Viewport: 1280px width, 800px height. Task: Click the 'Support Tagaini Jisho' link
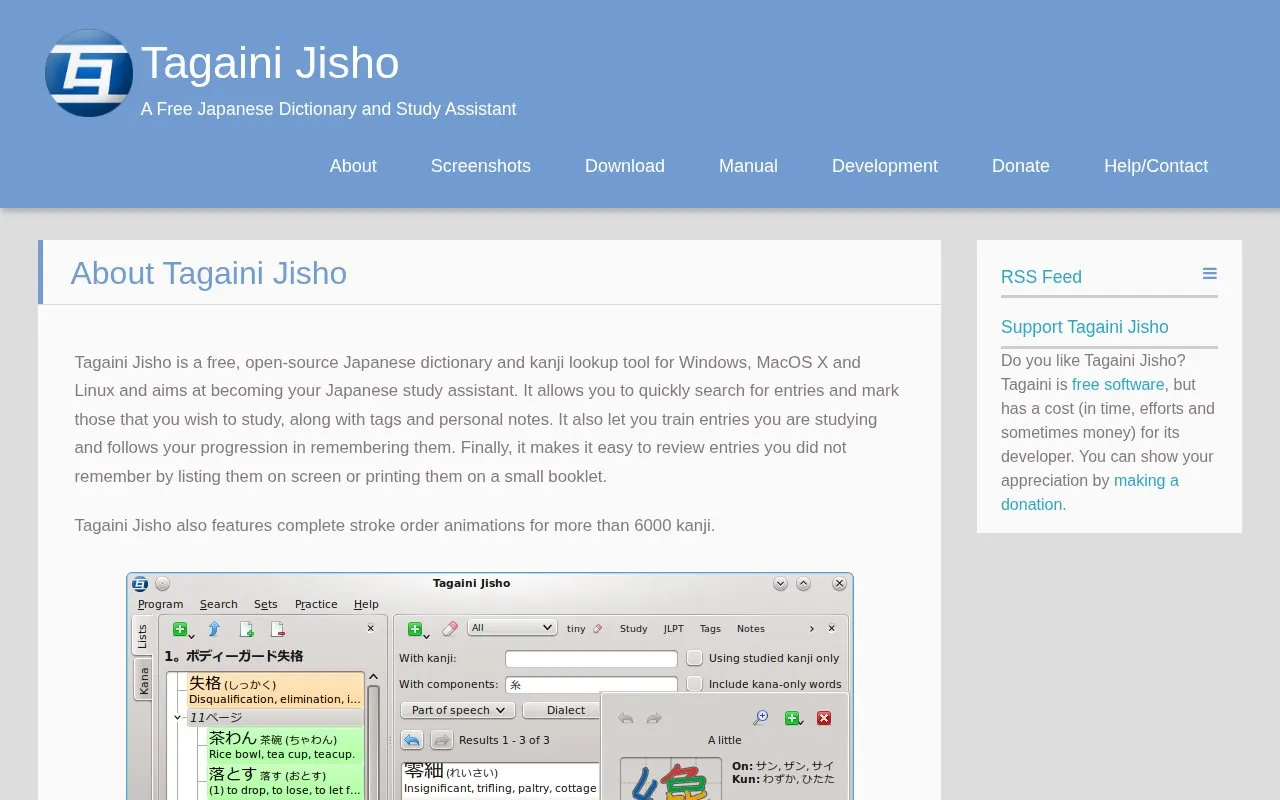pyautogui.click(x=1085, y=327)
